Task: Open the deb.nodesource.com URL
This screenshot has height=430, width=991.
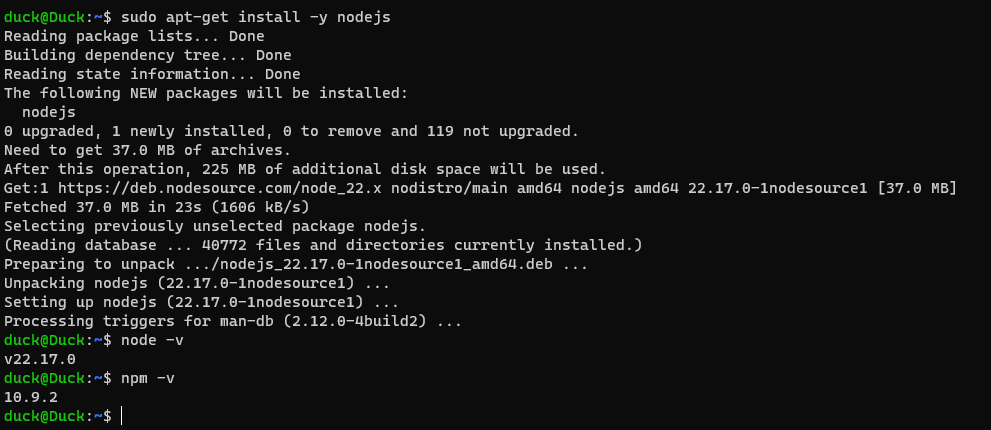Action: click(x=218, y=188)
